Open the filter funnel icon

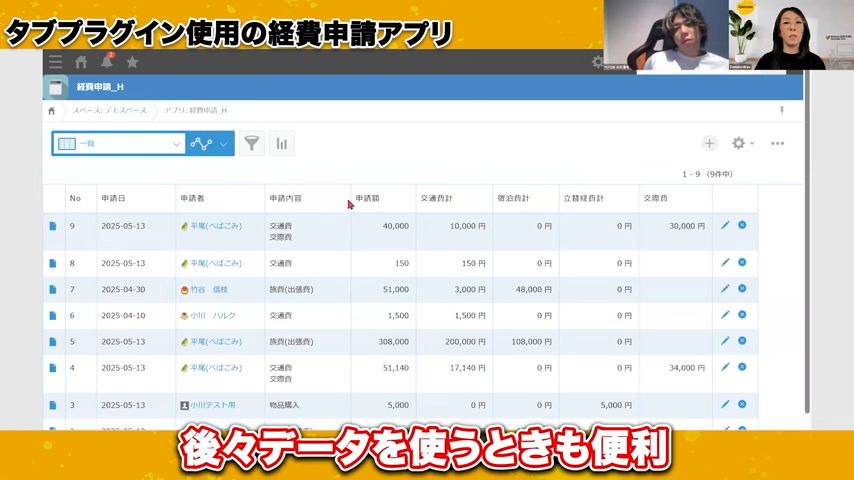[x=252, y=143]
